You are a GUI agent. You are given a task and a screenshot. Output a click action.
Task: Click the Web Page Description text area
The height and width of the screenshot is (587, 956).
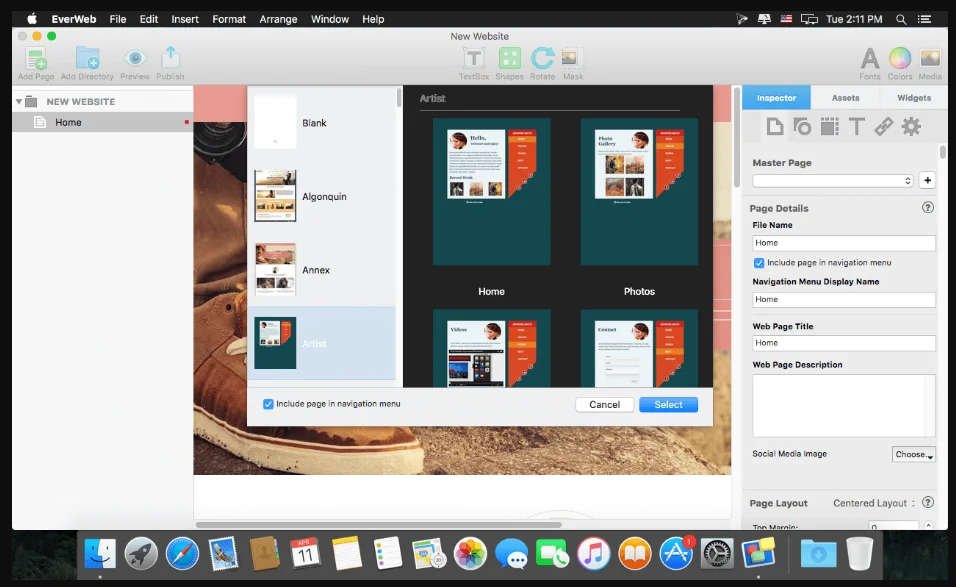(x=843, y=405)
